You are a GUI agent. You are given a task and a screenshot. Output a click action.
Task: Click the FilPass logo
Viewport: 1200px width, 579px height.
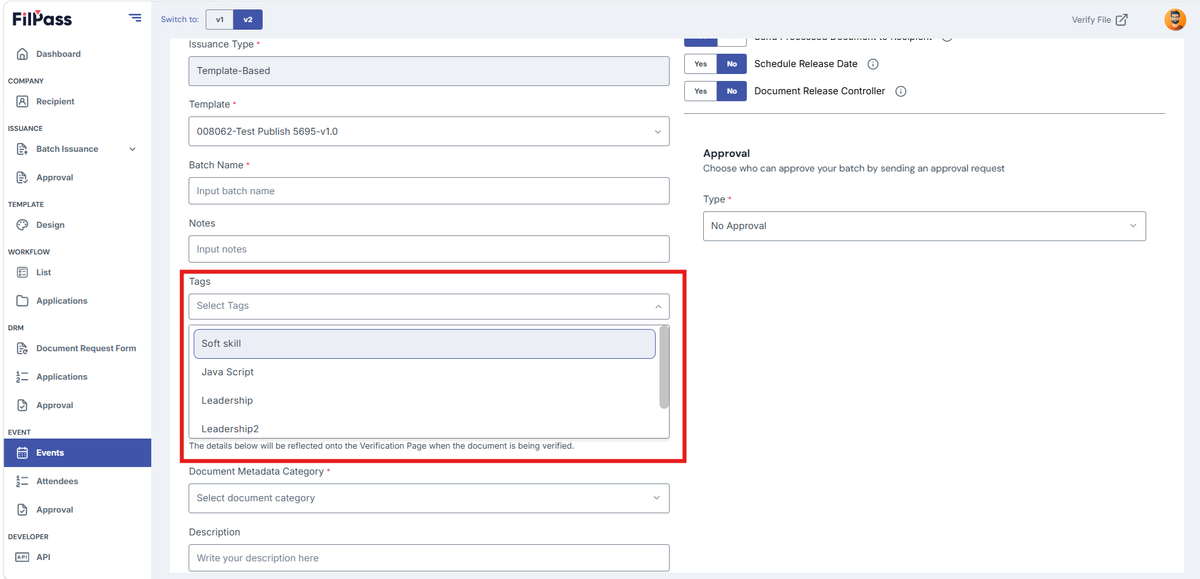point(42,19)
